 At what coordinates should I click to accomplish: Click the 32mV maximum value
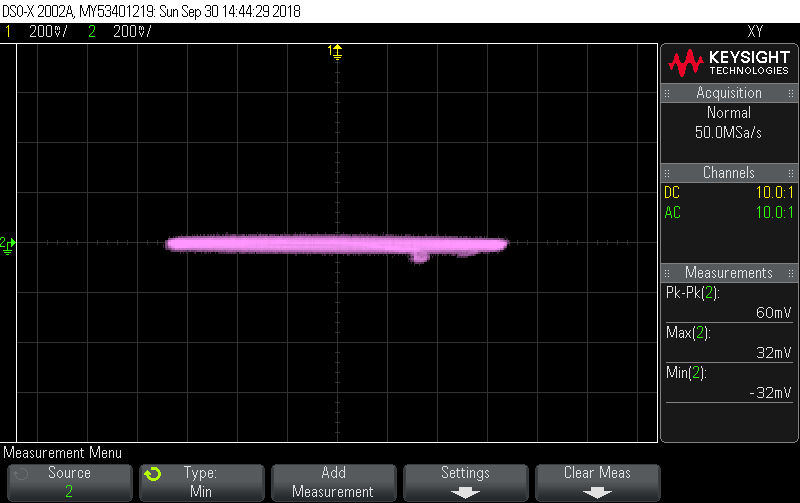click(x=773, y=353)
